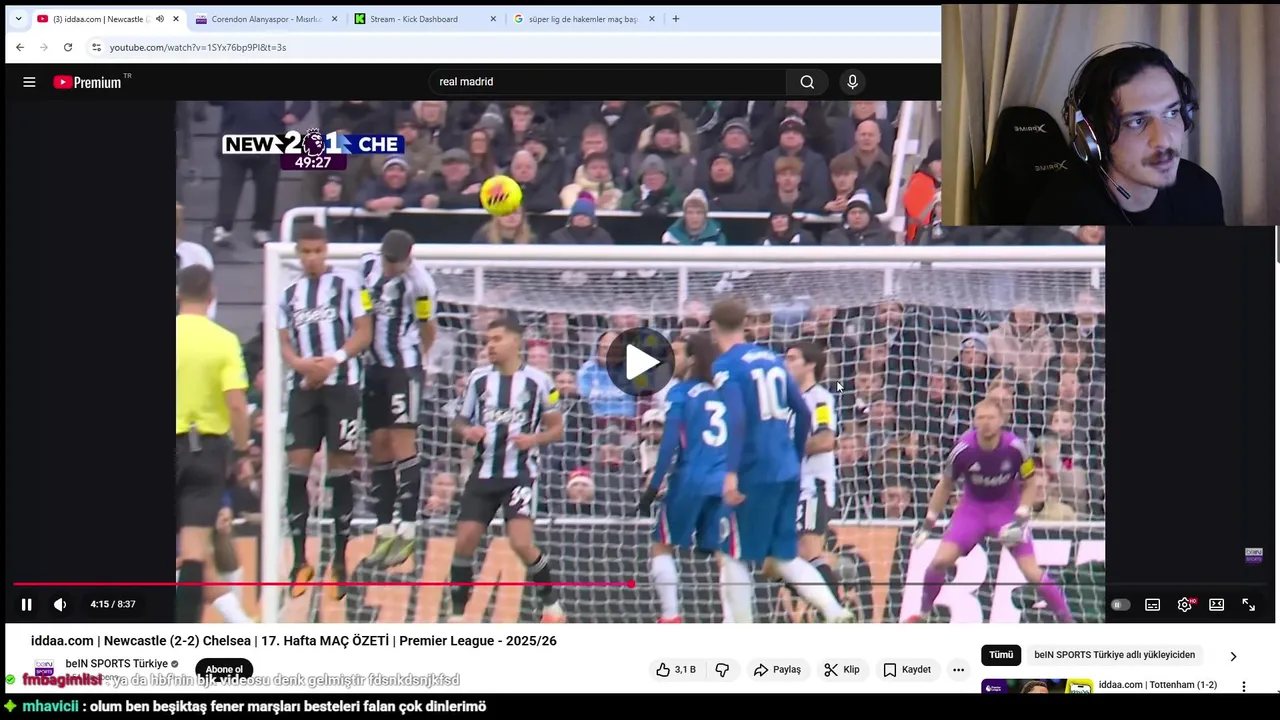Close the Kick Dashboard tab

pos(493,19)
